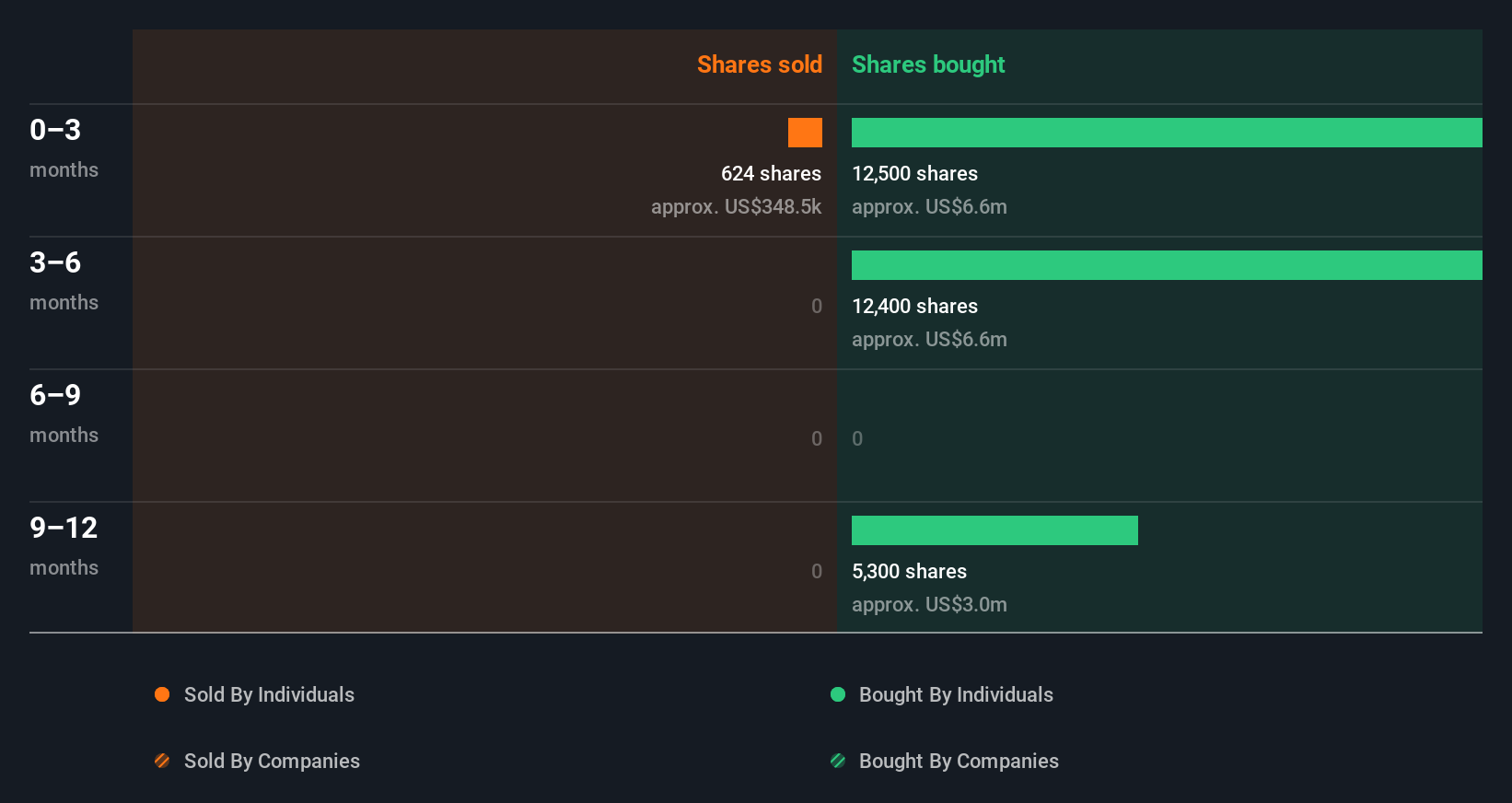Click the green Bought By Individuals legend dot
Image resolution: width=1512 pixels, height=803 pixels.
coord(838,694)
